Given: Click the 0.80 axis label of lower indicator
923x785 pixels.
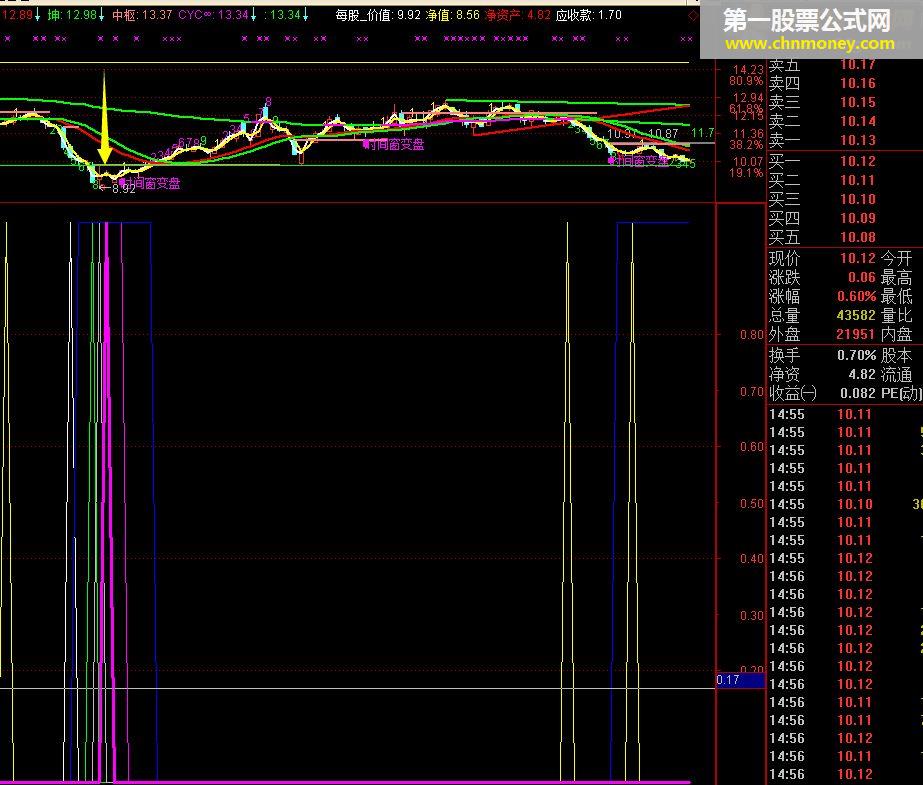Looking at the screenshot, I should click(x=751, y=335).
